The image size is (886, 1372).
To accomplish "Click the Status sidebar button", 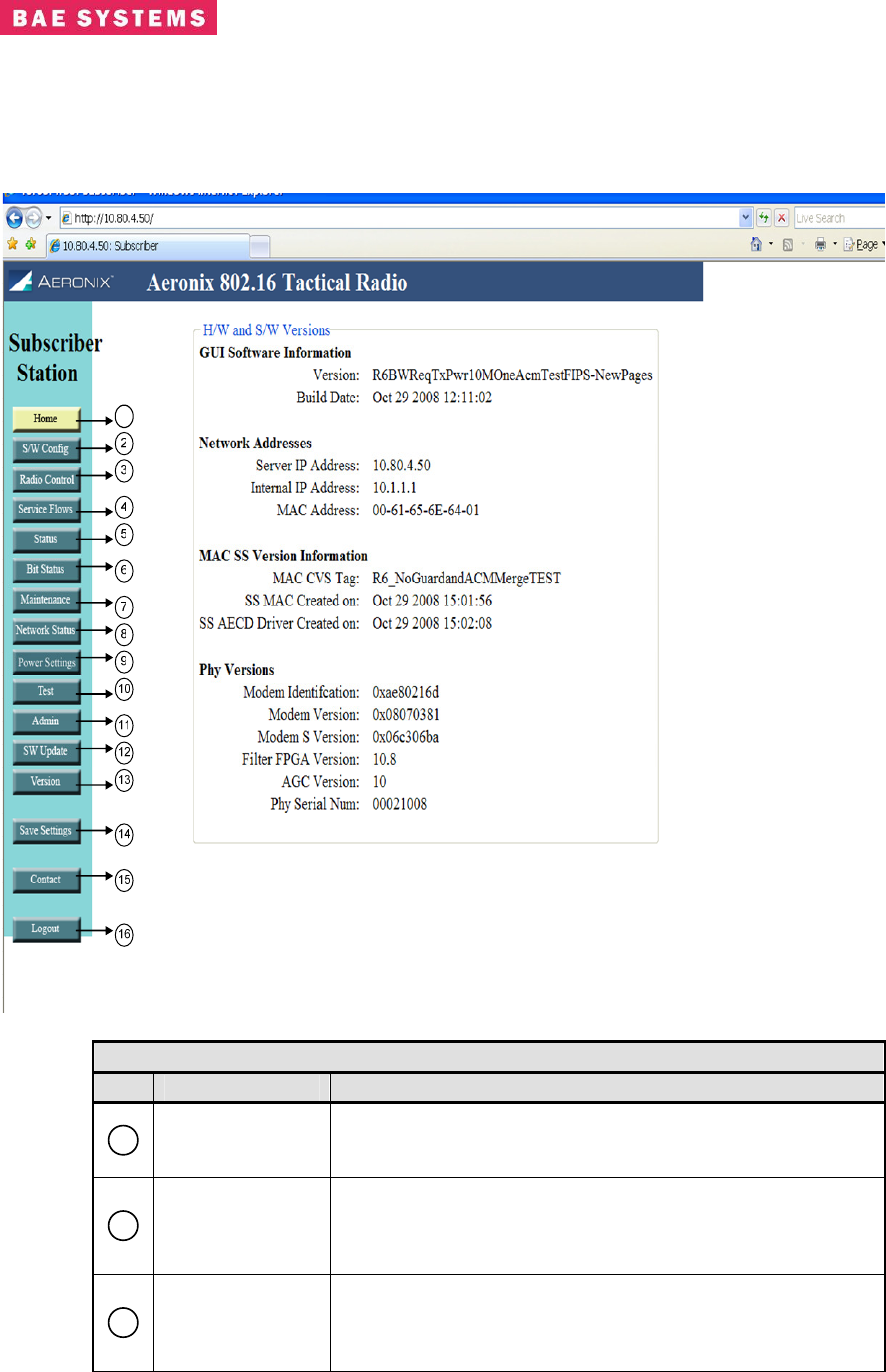I will pyautogui.click(x=46, y=540).
